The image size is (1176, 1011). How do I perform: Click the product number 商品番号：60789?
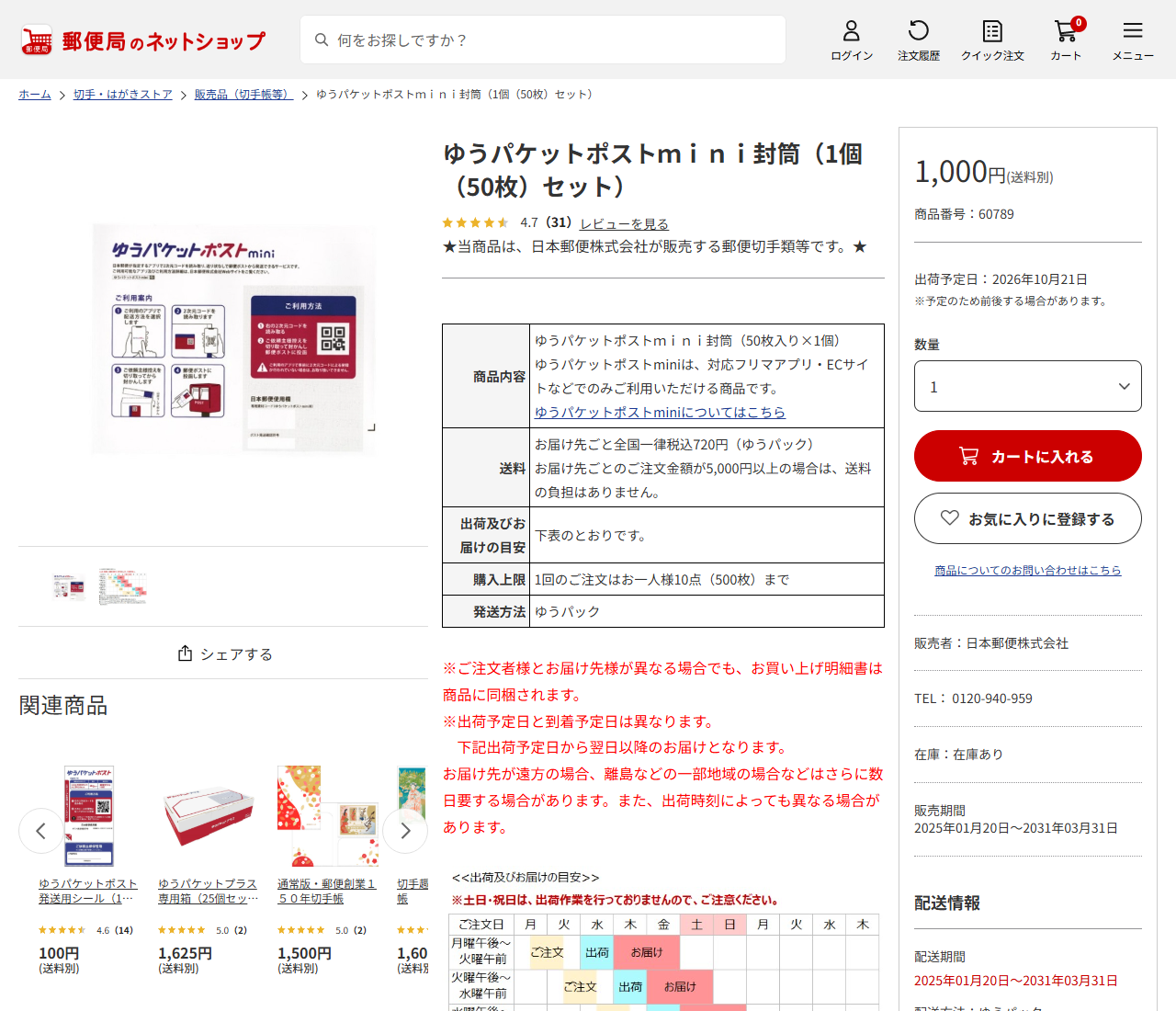[964, 214]
